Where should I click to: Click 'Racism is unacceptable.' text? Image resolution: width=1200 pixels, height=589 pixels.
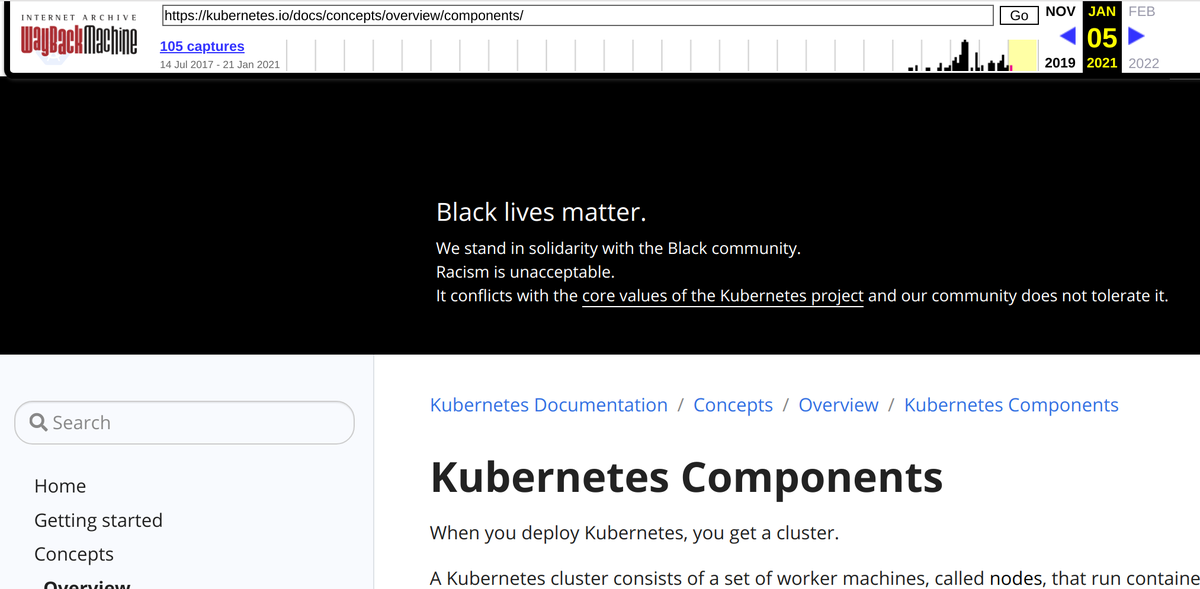click(x=525, y=272)
